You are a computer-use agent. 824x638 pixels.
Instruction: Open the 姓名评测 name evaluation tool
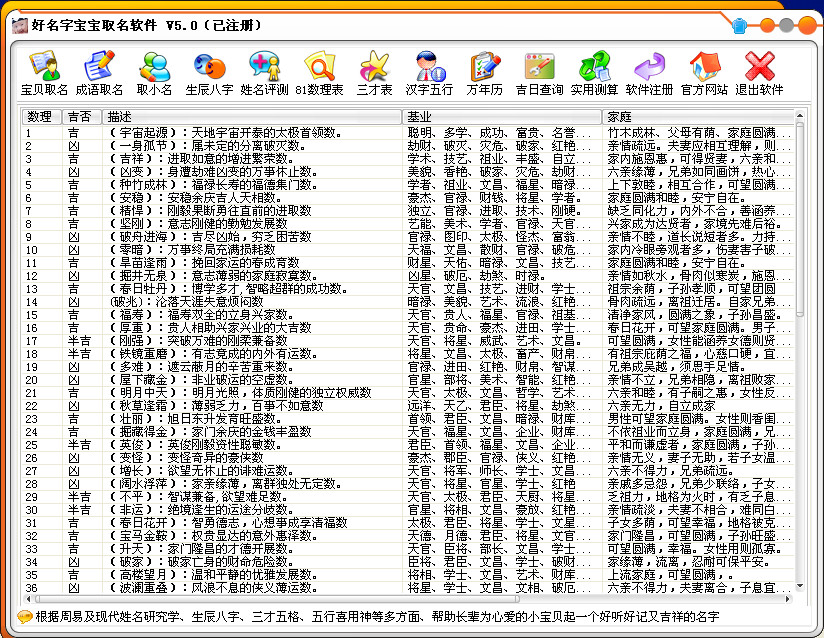pos(264,72)
